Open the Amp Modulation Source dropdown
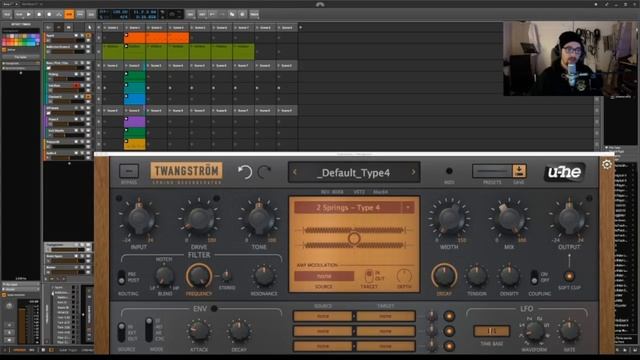The width and height of the screenshot is (640, 360). coord(324,276)
